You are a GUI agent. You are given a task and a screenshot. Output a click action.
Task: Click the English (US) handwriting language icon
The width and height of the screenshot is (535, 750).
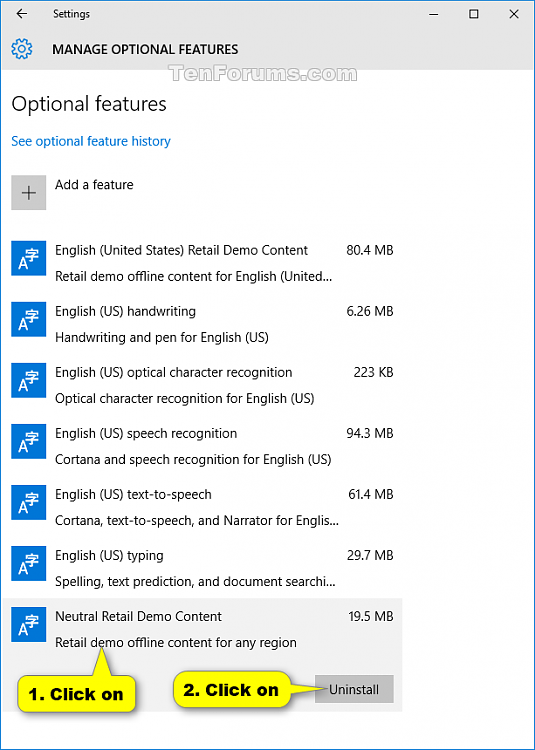(29, 319)
